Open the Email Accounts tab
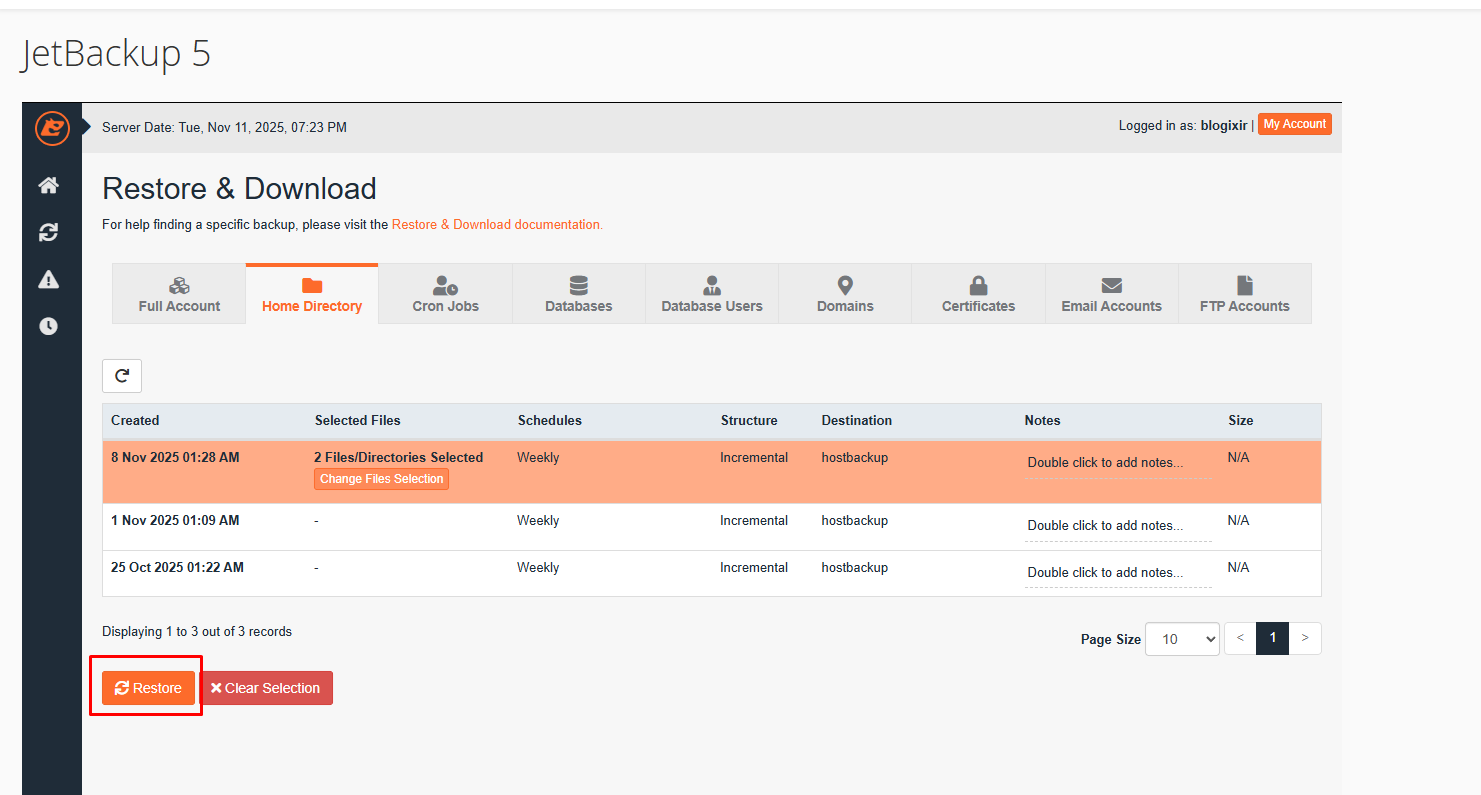 [x=1111, y=294]
